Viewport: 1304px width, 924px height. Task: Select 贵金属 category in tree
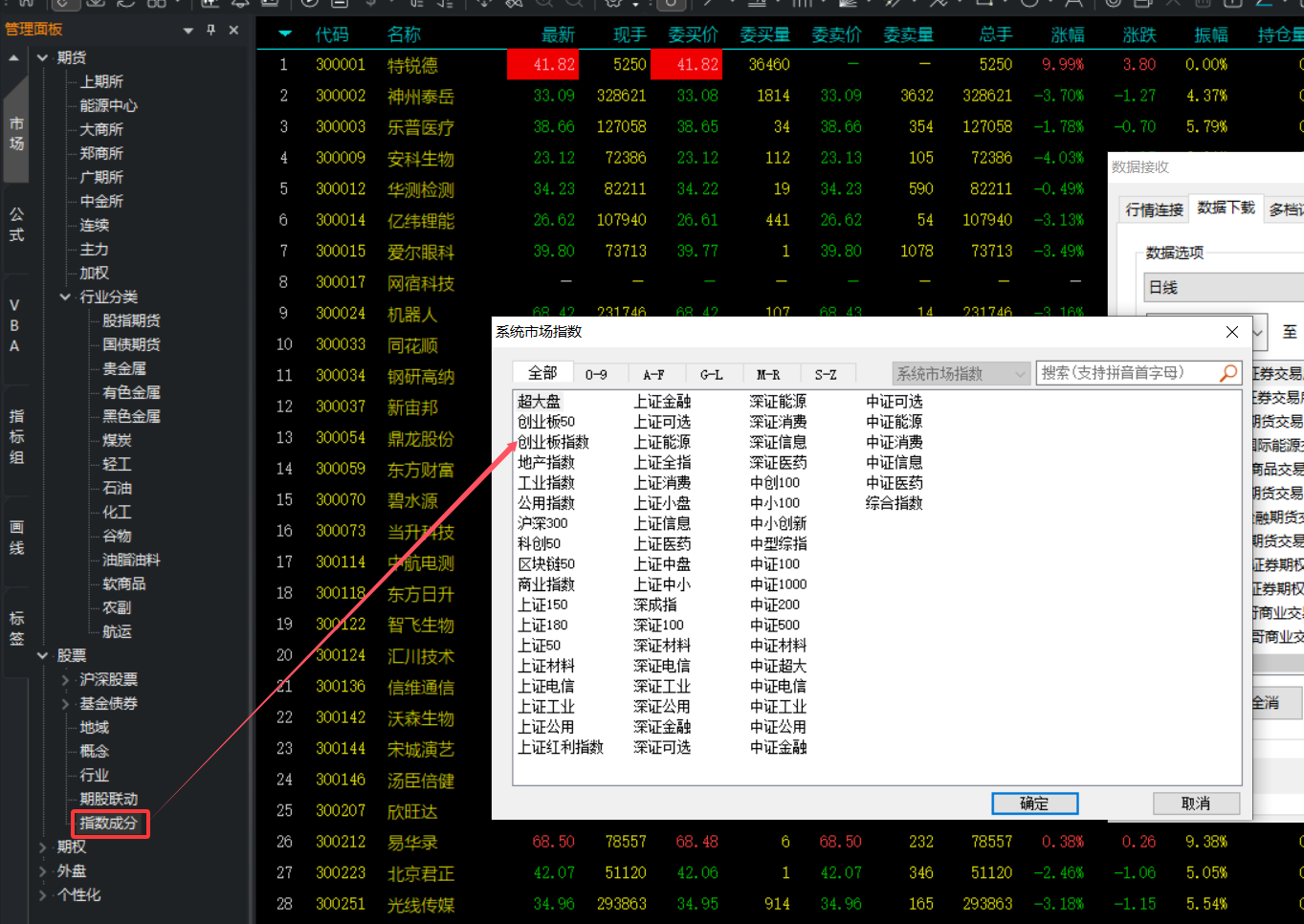tap(124, 368)
